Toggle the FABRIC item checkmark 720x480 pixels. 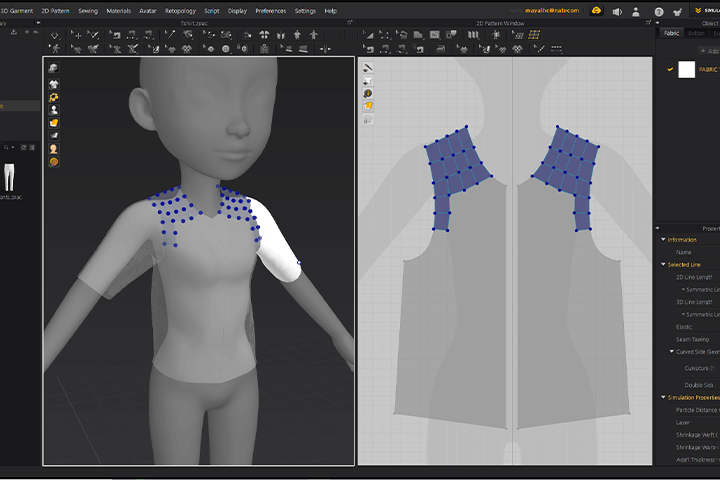tap(670, 69)
